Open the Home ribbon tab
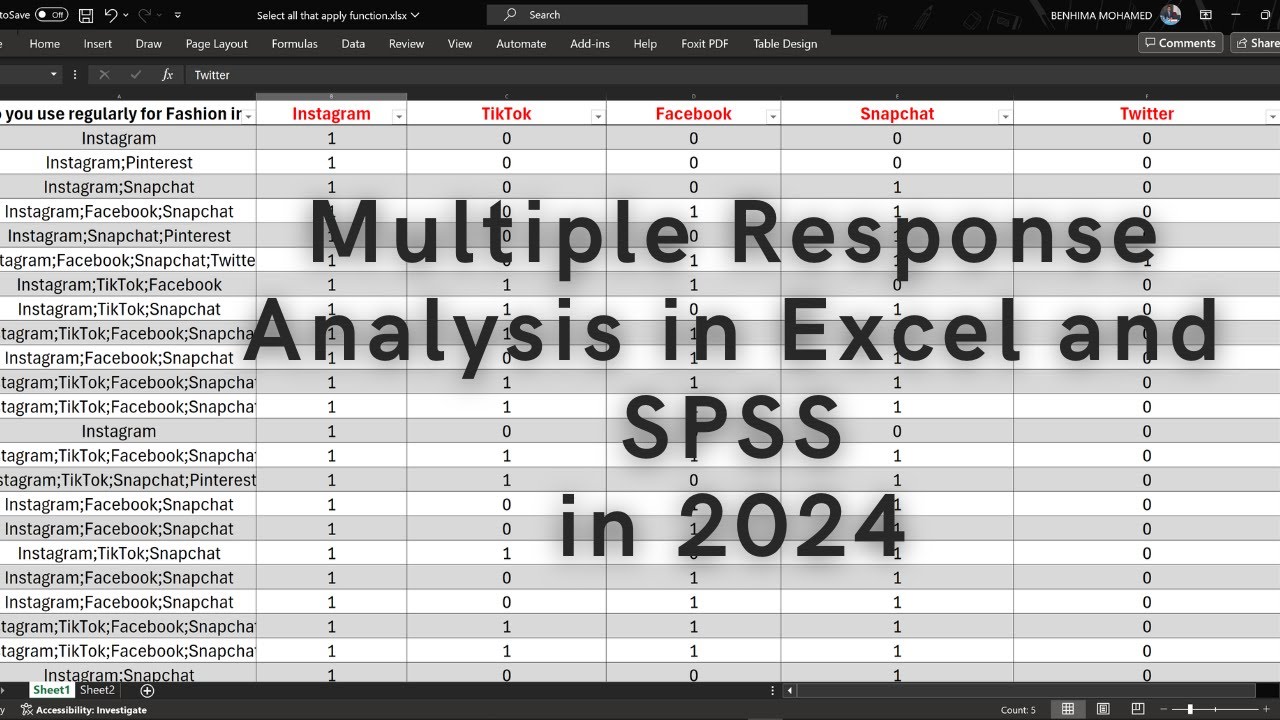This screenshot has height=720, width=1280. click(x=45, y=44)
